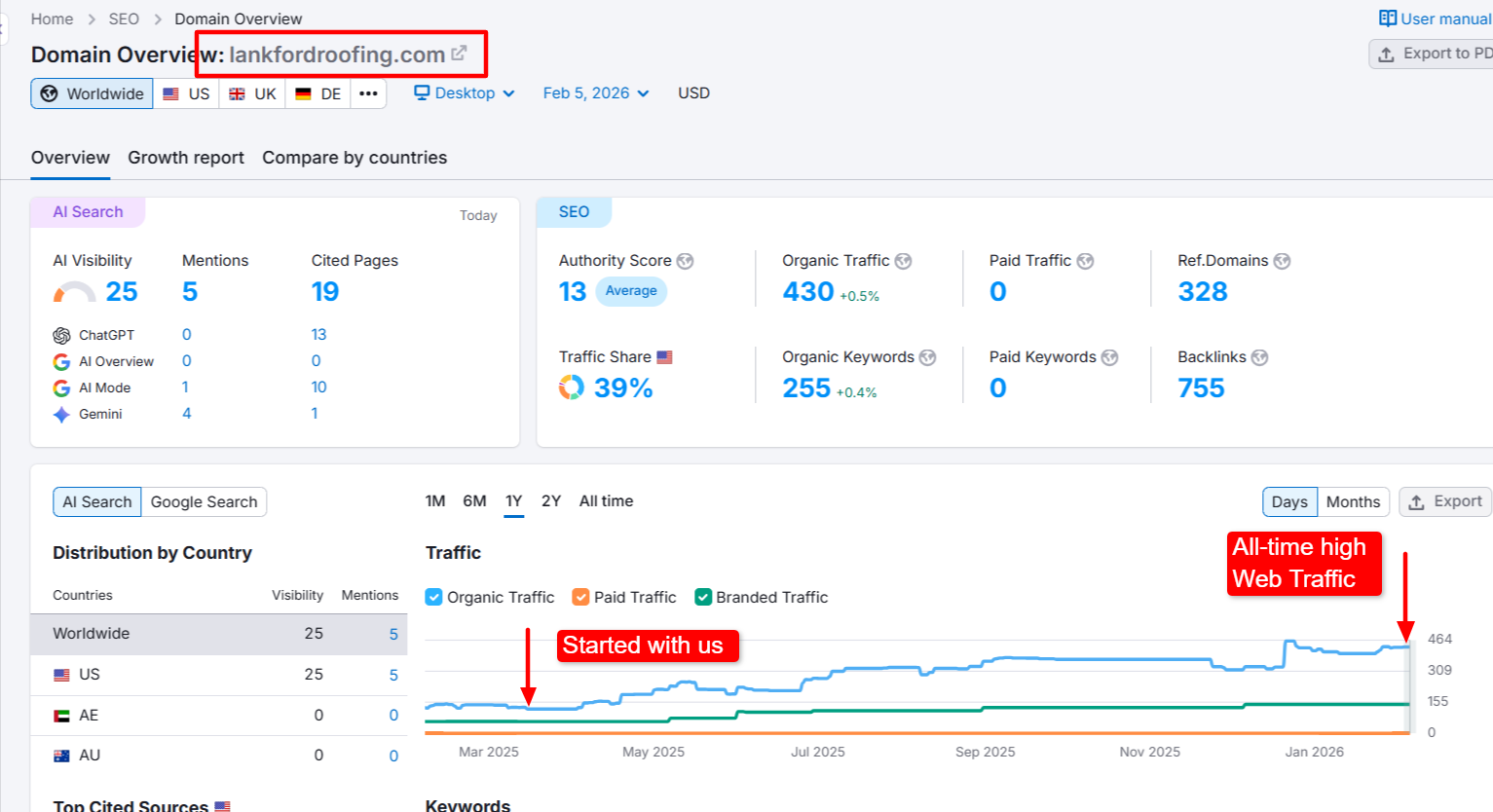Click the AI Overview Google icon
The image size is (1493, 812).
(x=61, y=360)
